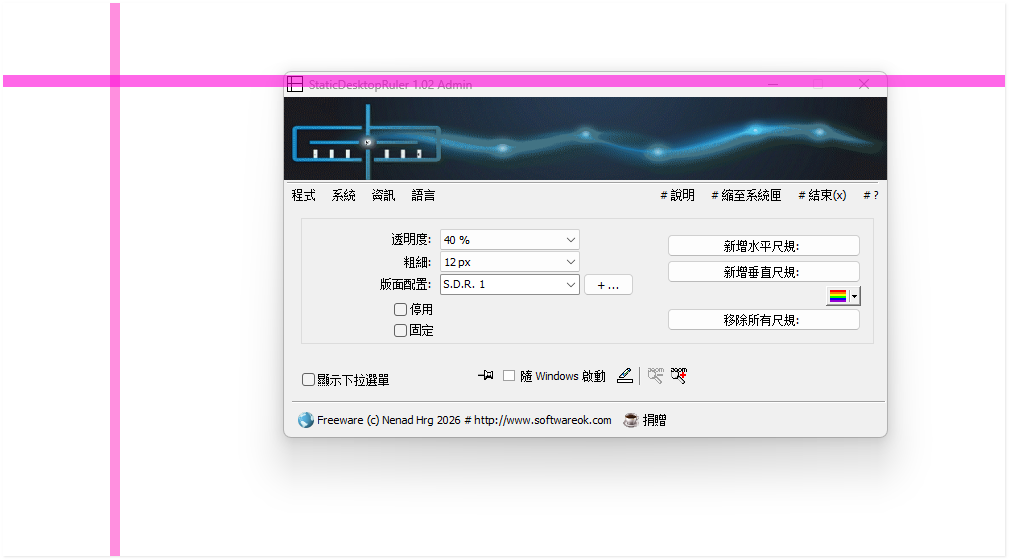The image size is (1009, 560).
Task: Expand the 版面配置 S.D.R. 1 combo box
Action: pos(510,285)
